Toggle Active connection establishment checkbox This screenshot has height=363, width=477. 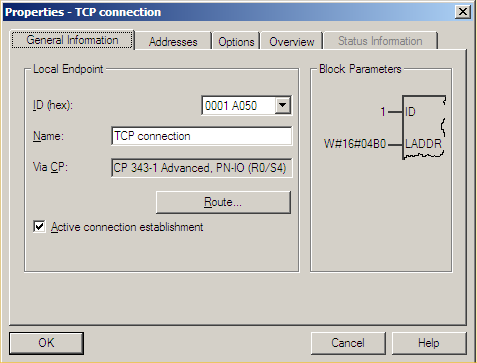39,227
